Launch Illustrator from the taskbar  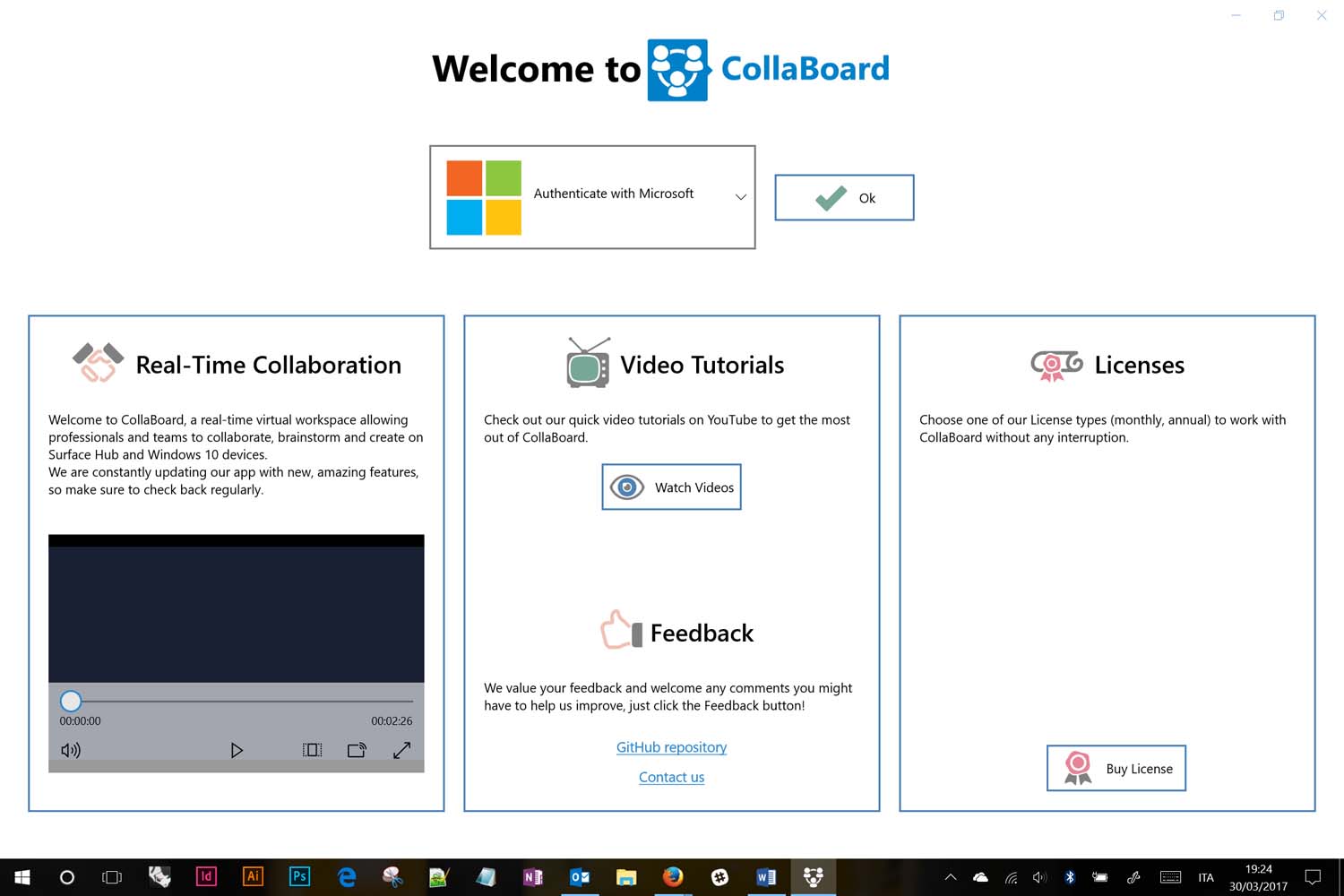tap(253, 876)
